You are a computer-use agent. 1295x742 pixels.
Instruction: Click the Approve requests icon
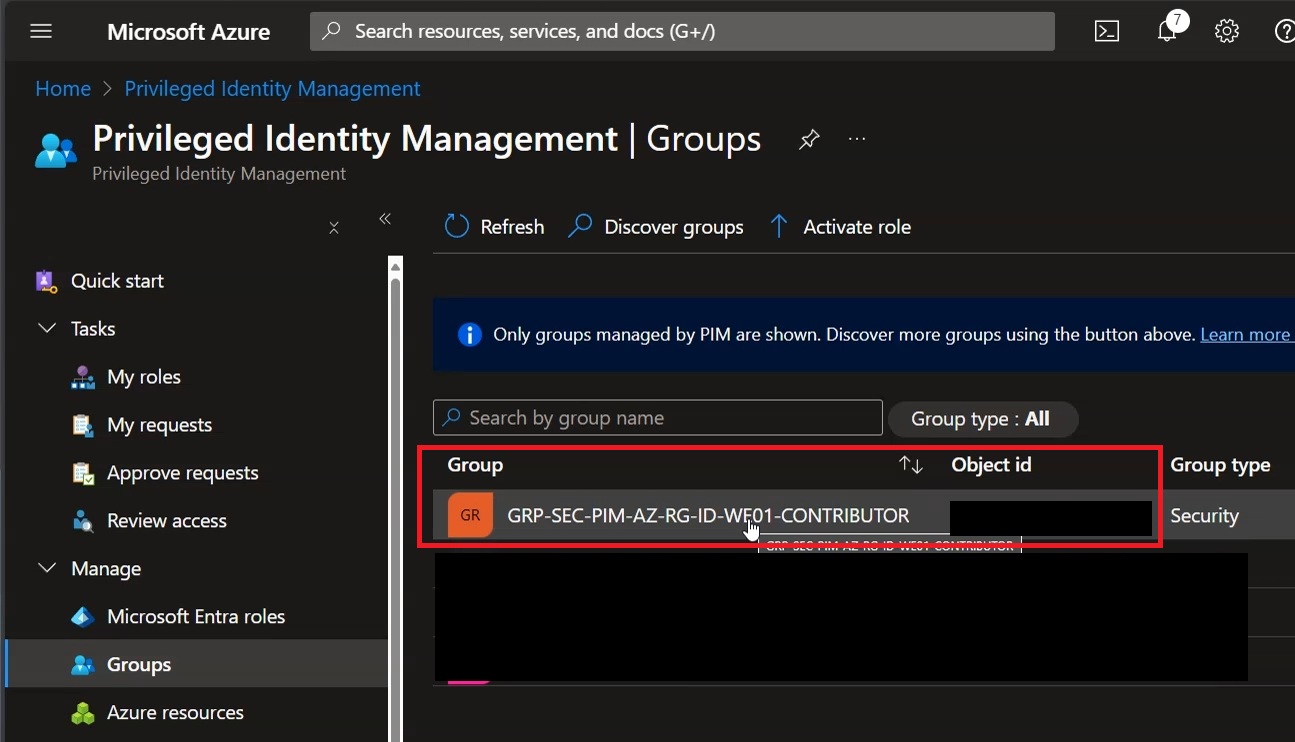[83, 473]
